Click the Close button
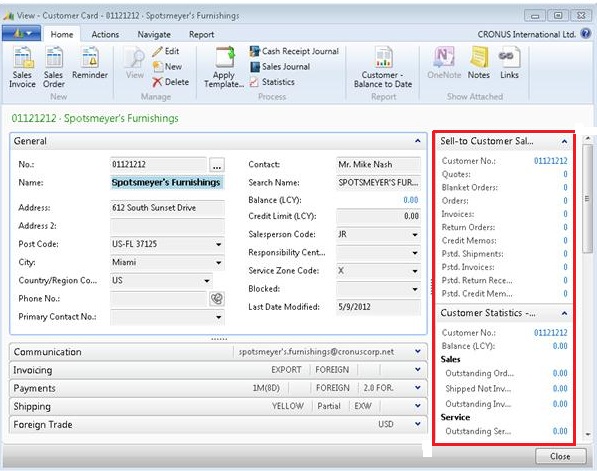 pos(560,456)
